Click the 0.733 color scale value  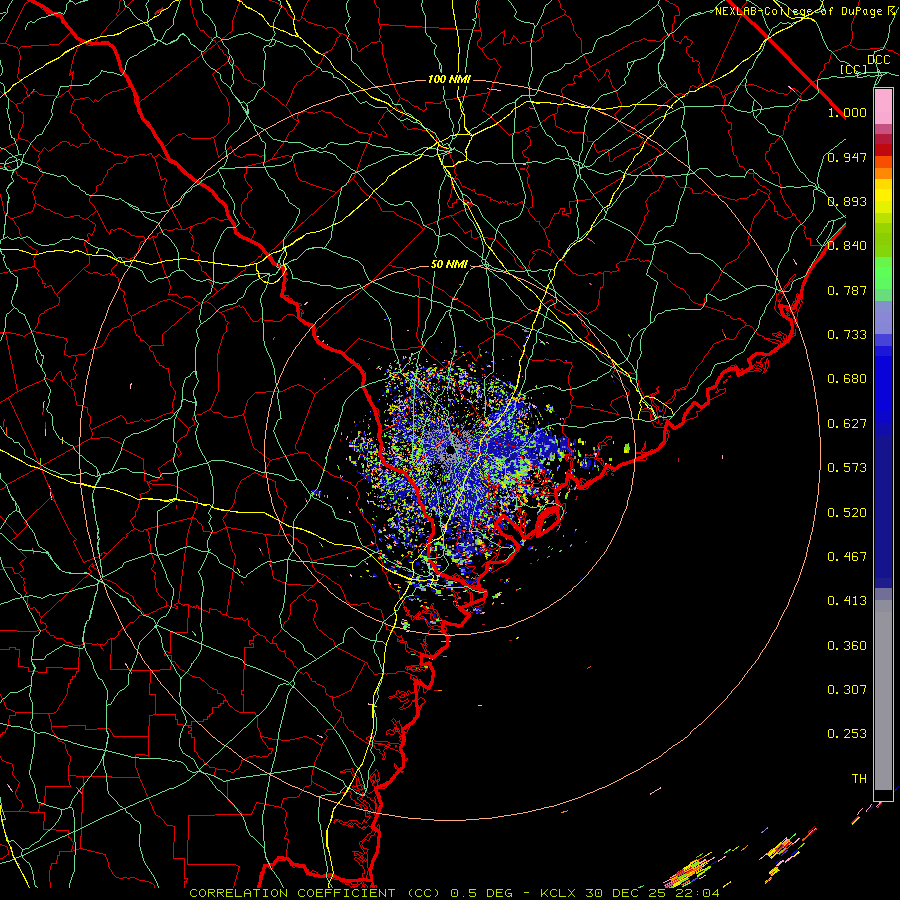pos(847,335)
